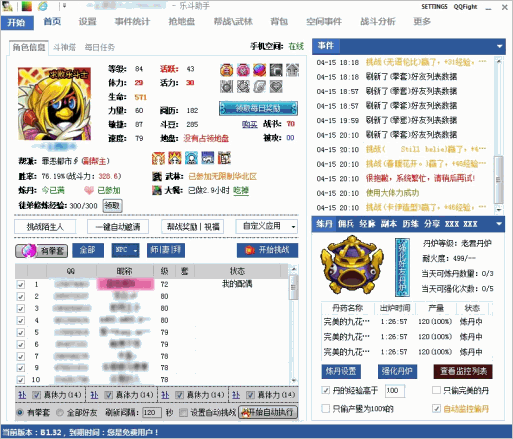This screenshot has height=439, width=513.
Task: Click the pink round badge icon
Action: 243,70
